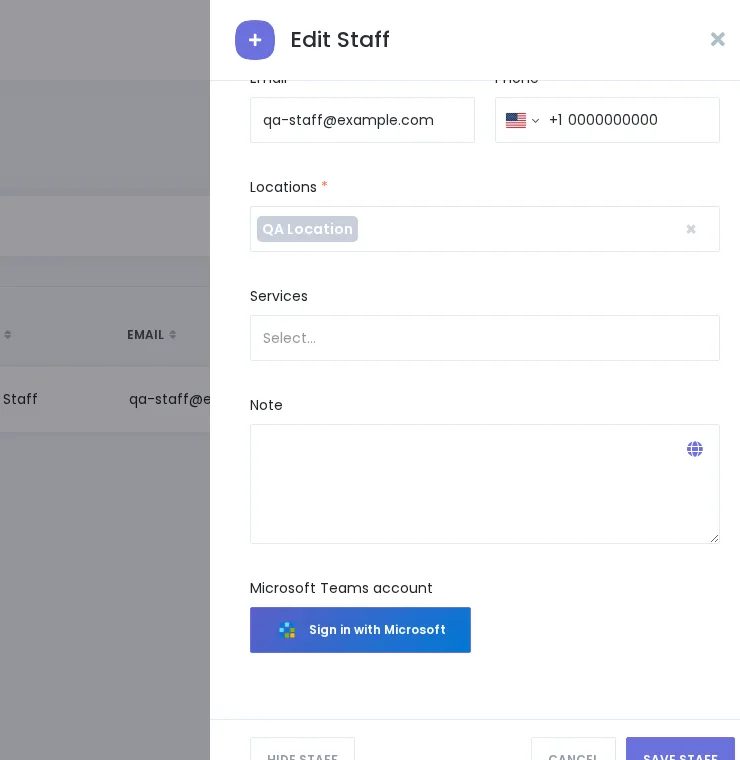This screenshot has height=760, width=740.
Task: Sign in with Microsoft button
Action: [360, 630]
